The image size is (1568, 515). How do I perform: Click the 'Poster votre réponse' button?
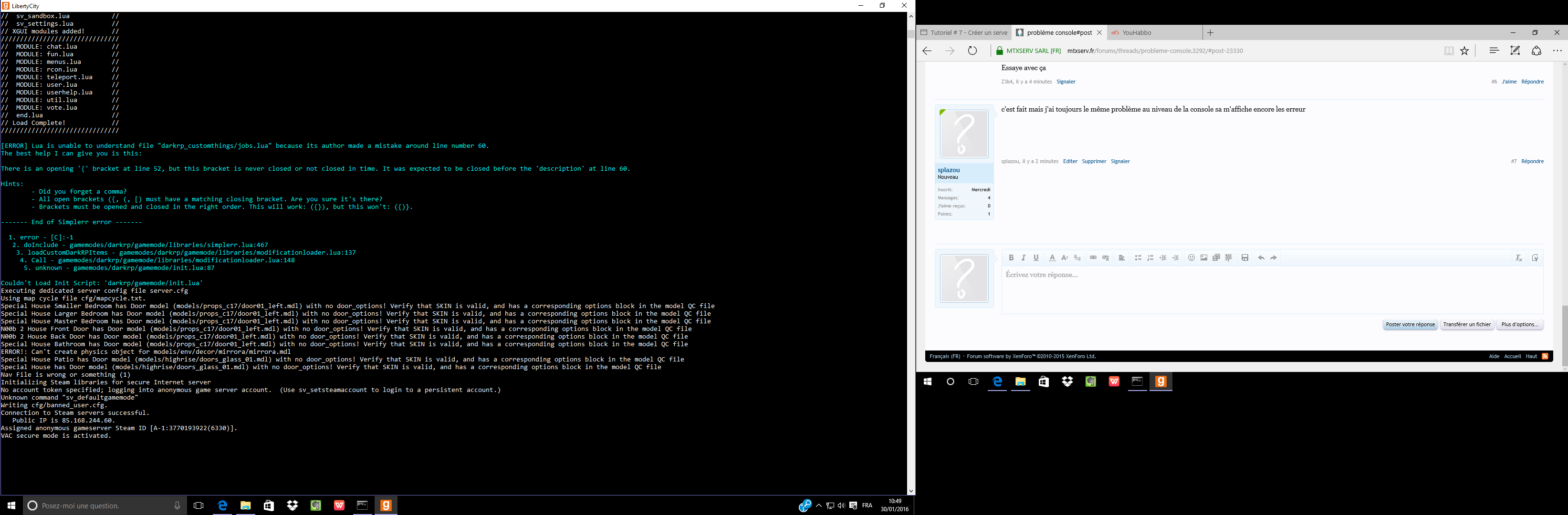pos(1411,325)
